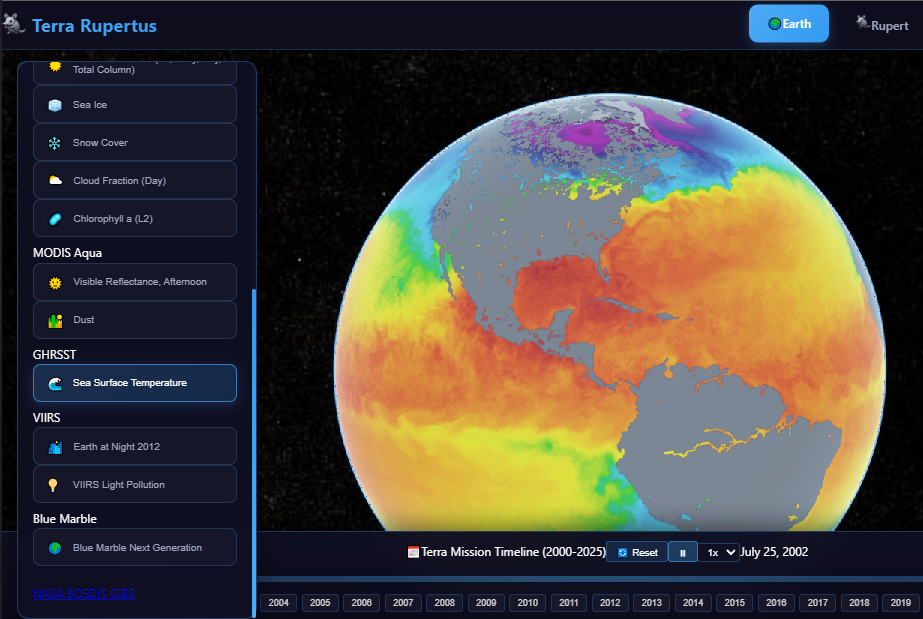This screenshot has width=923, height=619.
Task: Deselect the active Sea Surface Temperature layer
Action: click(135, 383)
